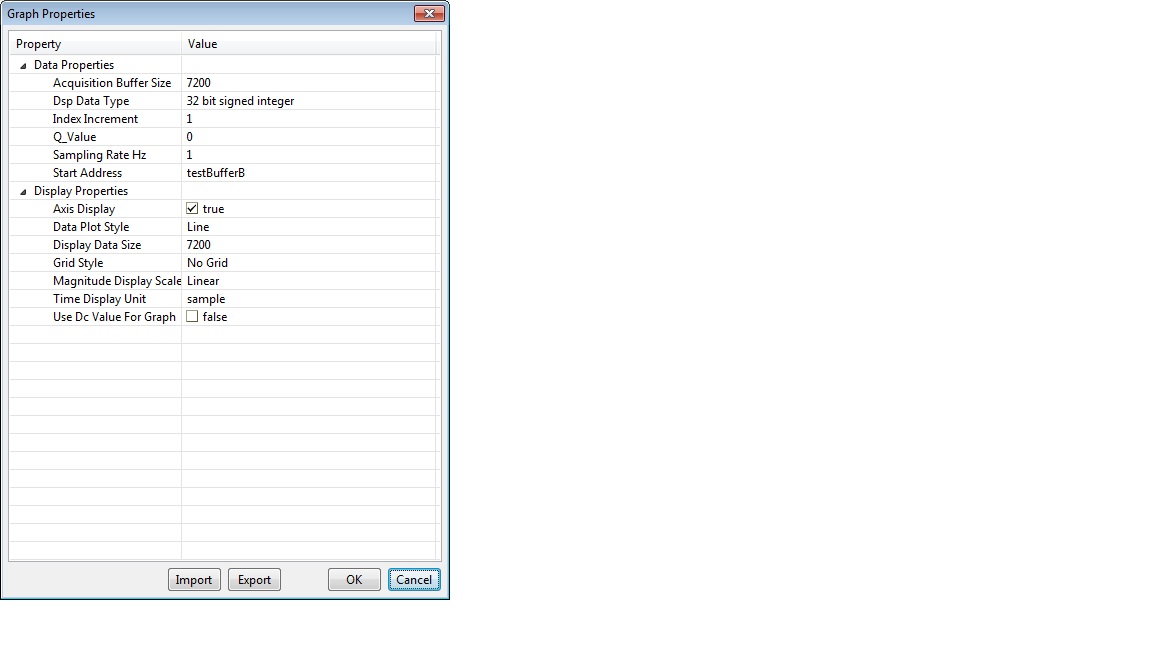Image resolution: width=1152 pixels, height=648 pixels.
Task: Select the Index Increment value field
Action: coord(310,119)
